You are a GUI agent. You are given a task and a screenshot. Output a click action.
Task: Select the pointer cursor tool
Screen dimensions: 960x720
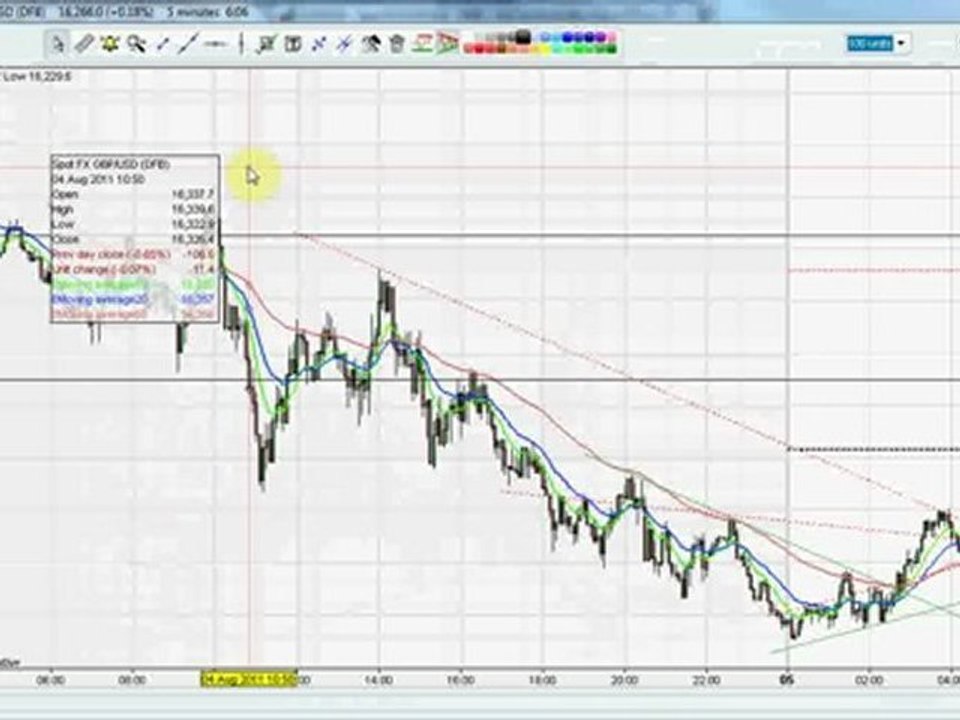click(58, 44)
